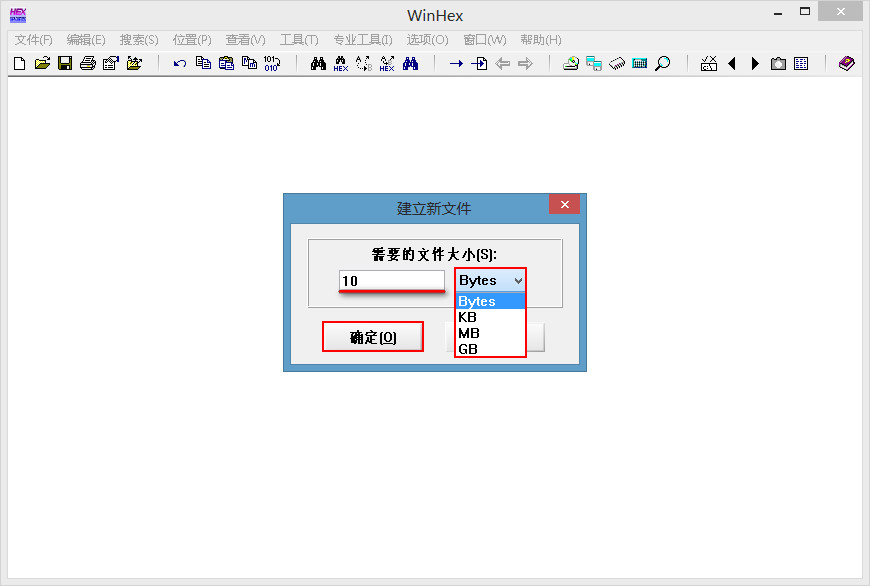Click the Go To Sector page-arrow icon
Image resolution: width=870 pixels, height=586 pixels.
coord(479,64)
